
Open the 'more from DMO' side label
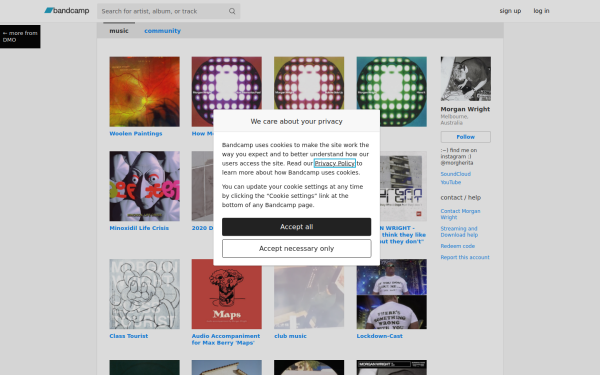coord(20,36)
